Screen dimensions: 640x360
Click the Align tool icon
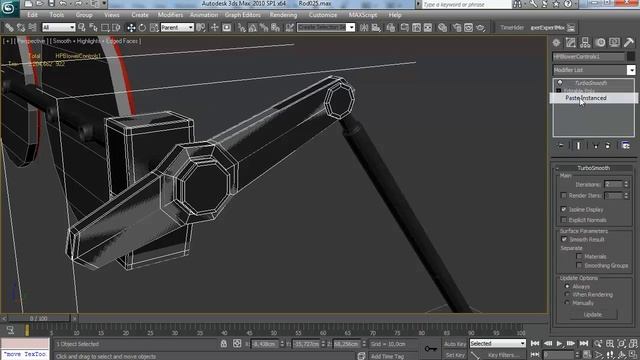click(376, 27)
